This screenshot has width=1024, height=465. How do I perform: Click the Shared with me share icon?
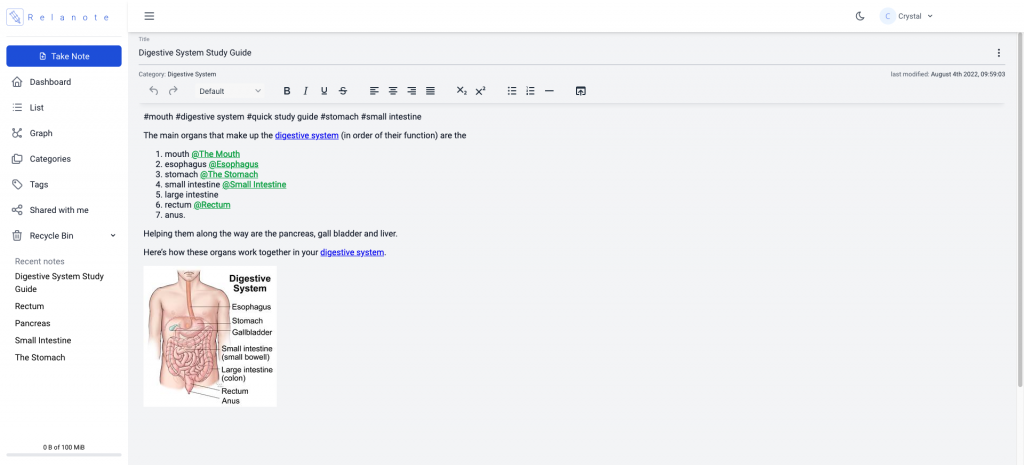point(17,210)
